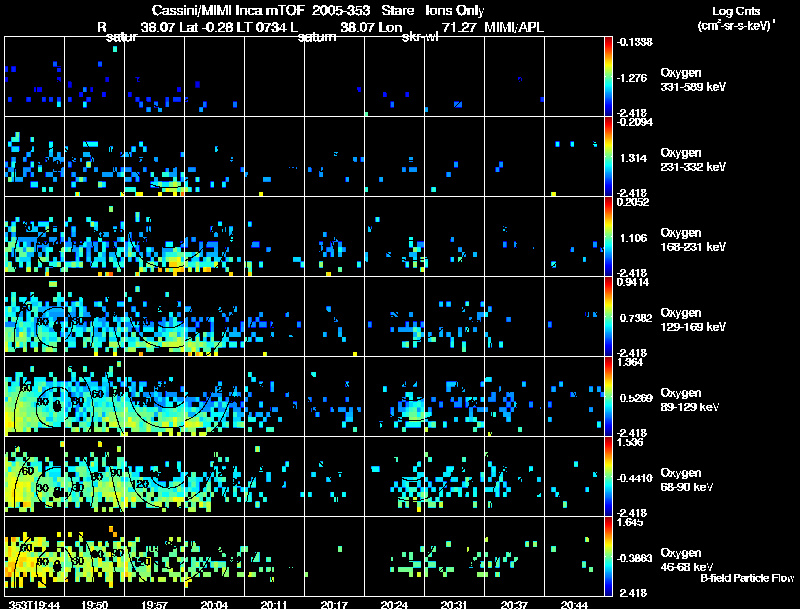Image resolution: width=800 pixels, height=609 pixels.
Task: Click the "-1.276" colorbar midpoint value
Action: 632,78
